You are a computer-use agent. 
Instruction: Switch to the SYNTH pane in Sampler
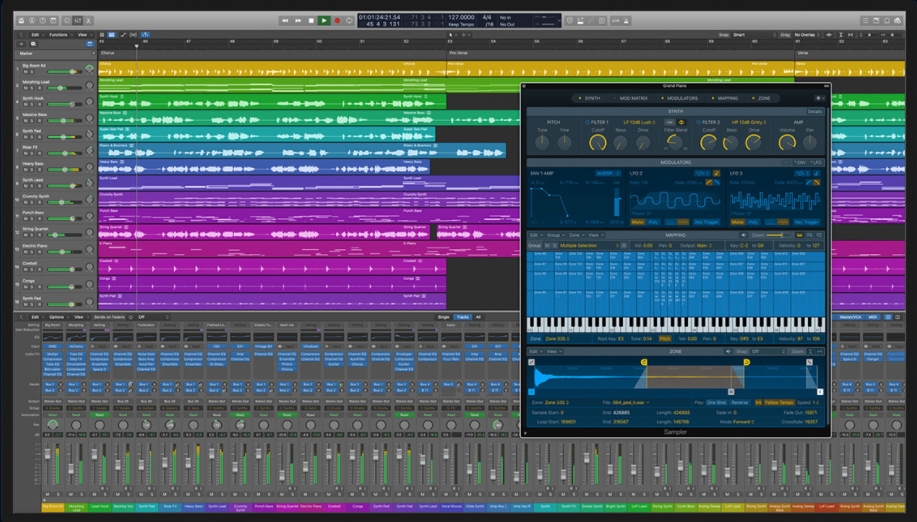(x=590, y=98)
